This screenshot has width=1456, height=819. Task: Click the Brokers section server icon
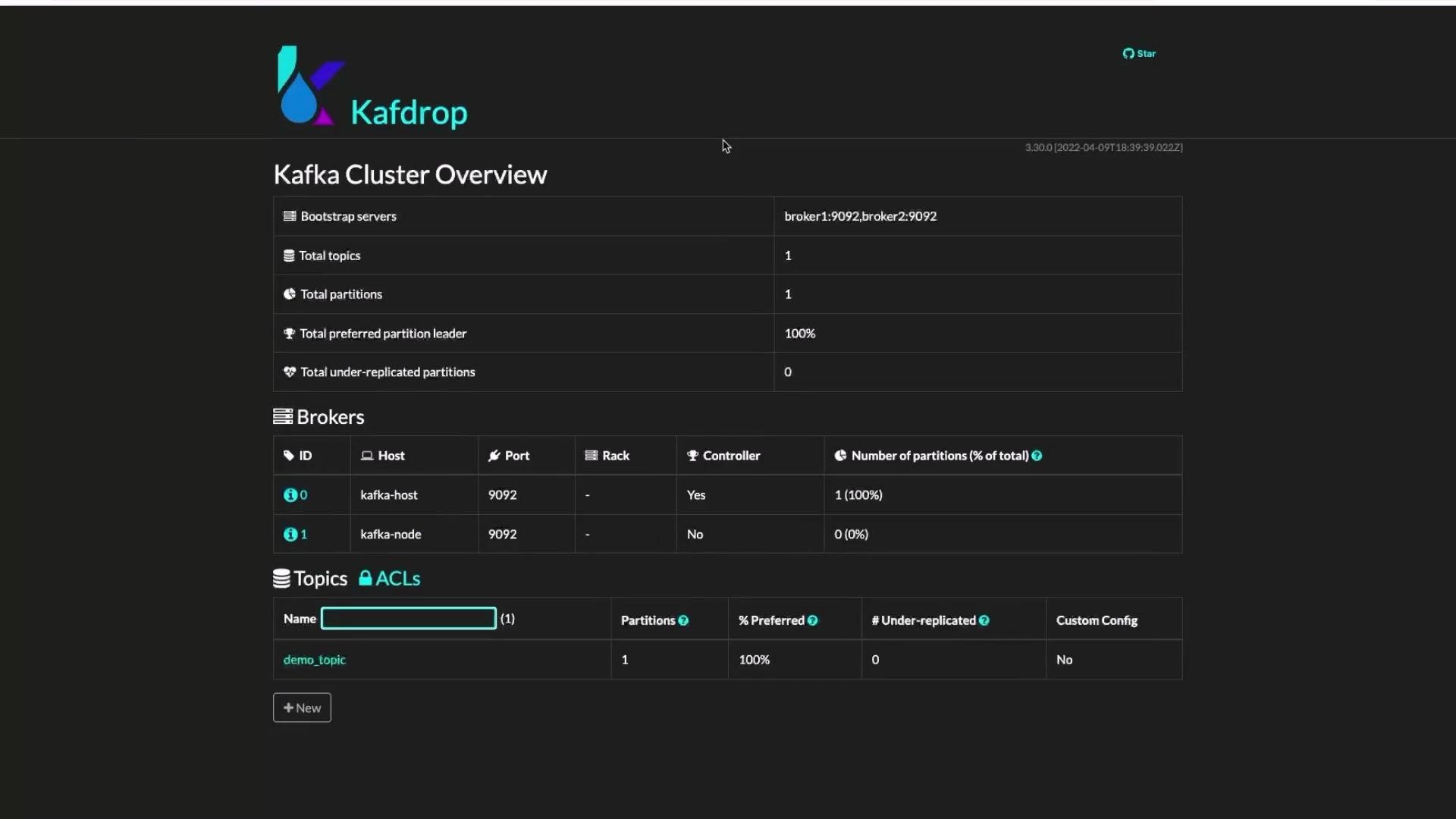[x=283, y=416]
